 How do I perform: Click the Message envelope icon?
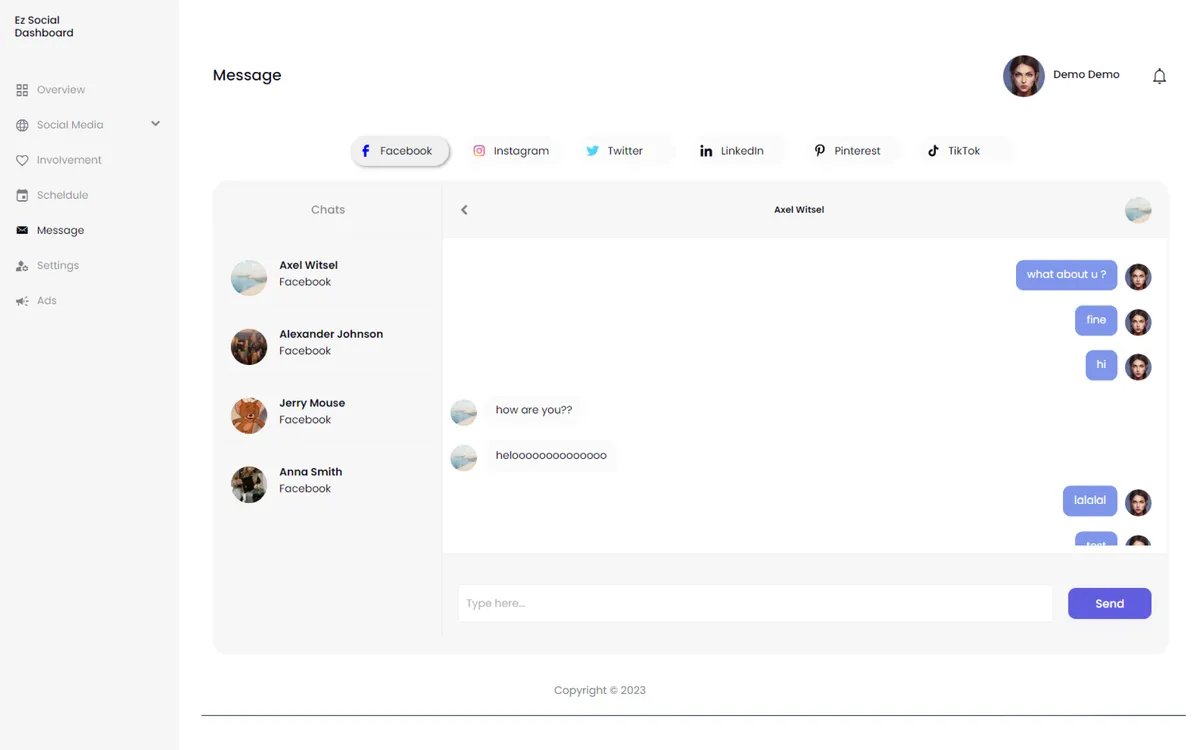point(22,230)
